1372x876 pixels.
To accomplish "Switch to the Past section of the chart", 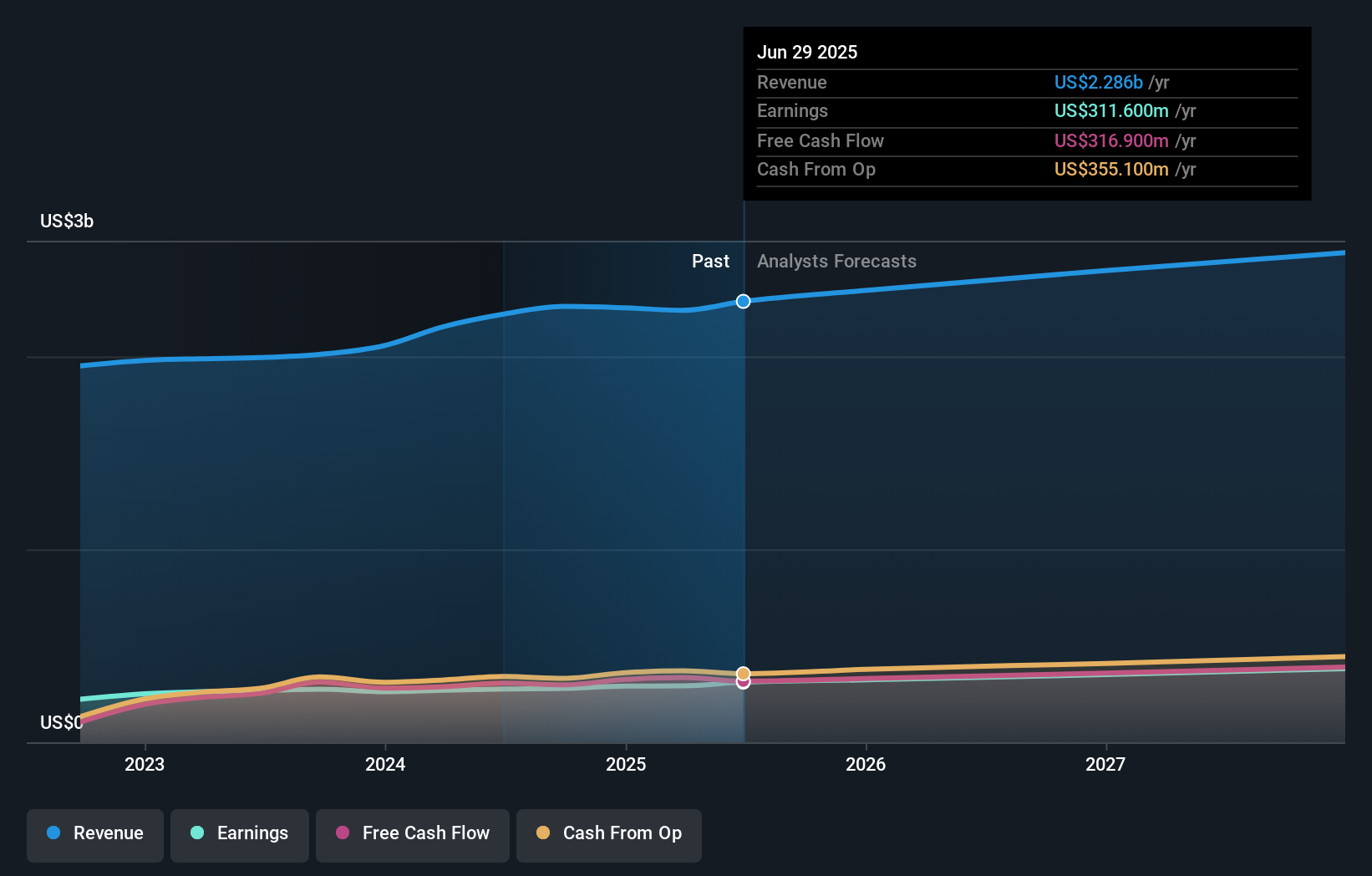I will click(x=710, y=261).
